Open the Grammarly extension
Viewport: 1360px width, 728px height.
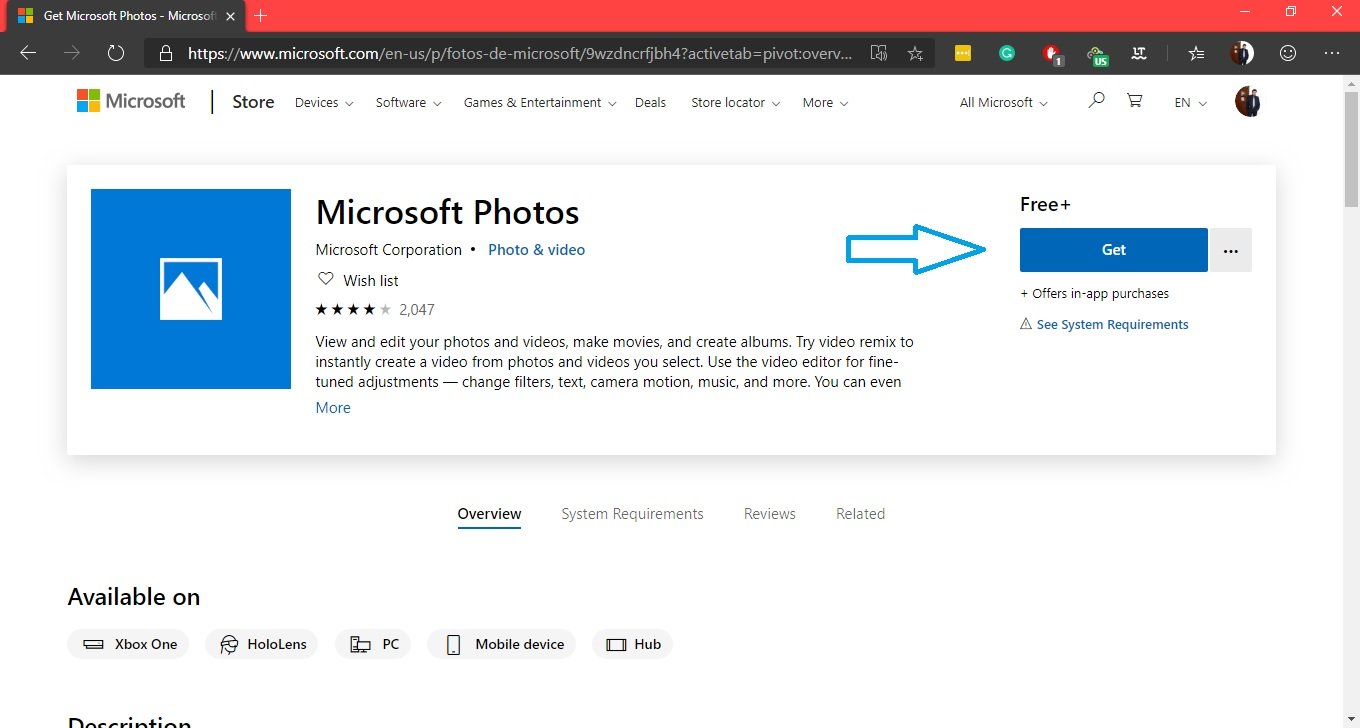1007,53
